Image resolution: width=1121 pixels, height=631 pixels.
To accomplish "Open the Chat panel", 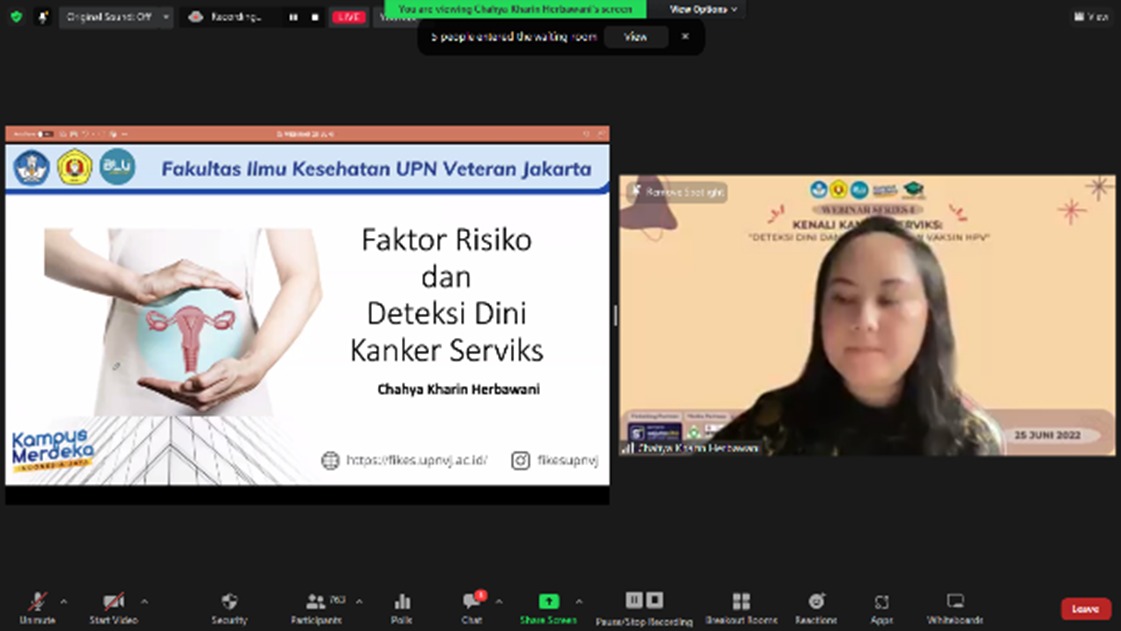I will point(471,607).
